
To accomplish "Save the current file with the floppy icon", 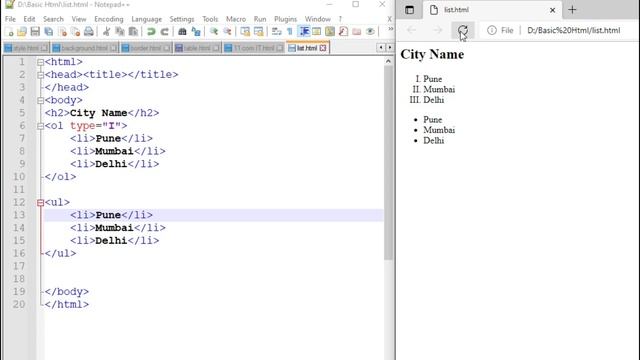I will tap(35, 31).
